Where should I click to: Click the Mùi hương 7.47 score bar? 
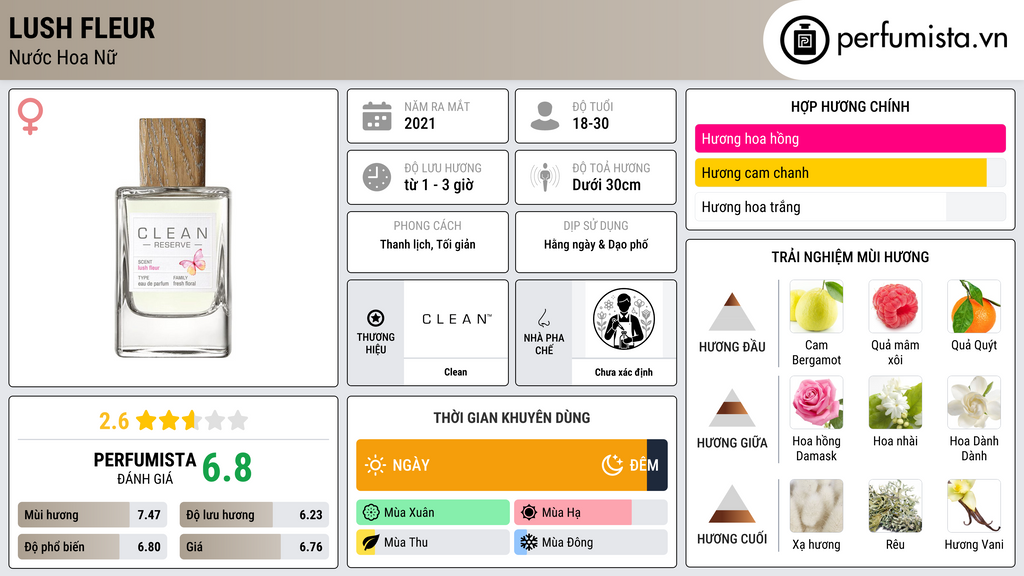point(92,515)
